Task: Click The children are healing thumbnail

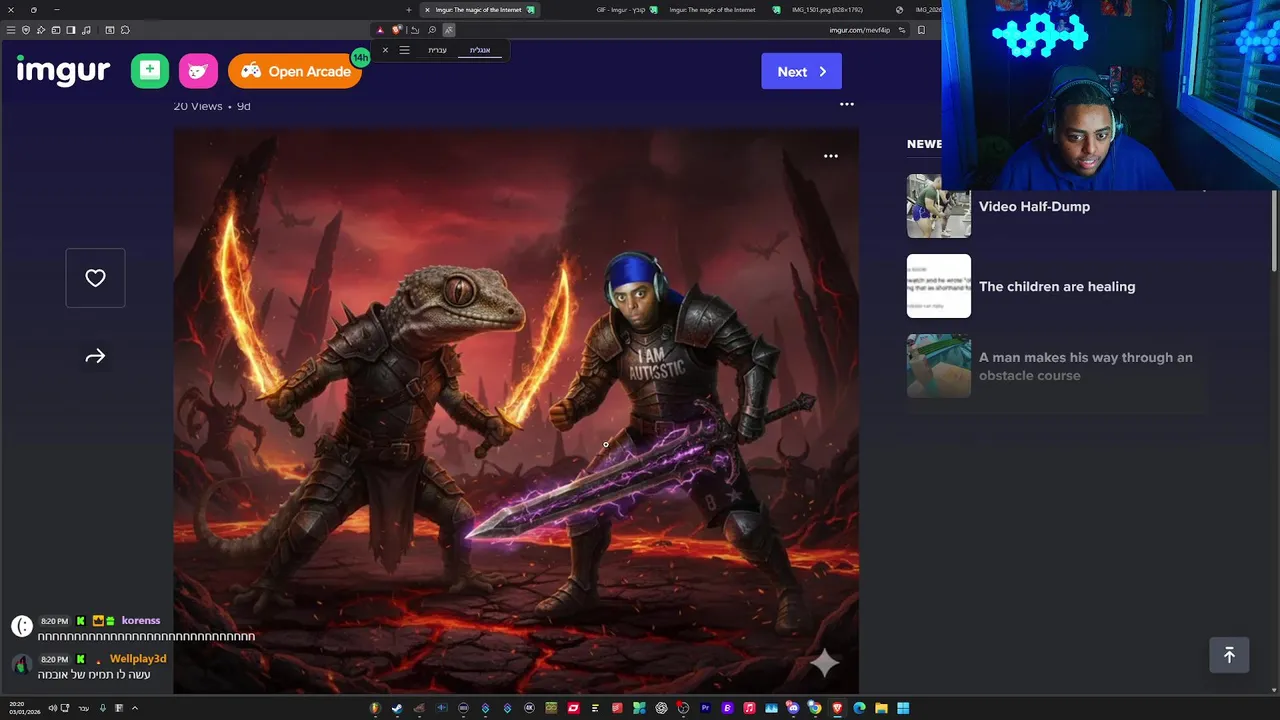Action: point(939,286)
